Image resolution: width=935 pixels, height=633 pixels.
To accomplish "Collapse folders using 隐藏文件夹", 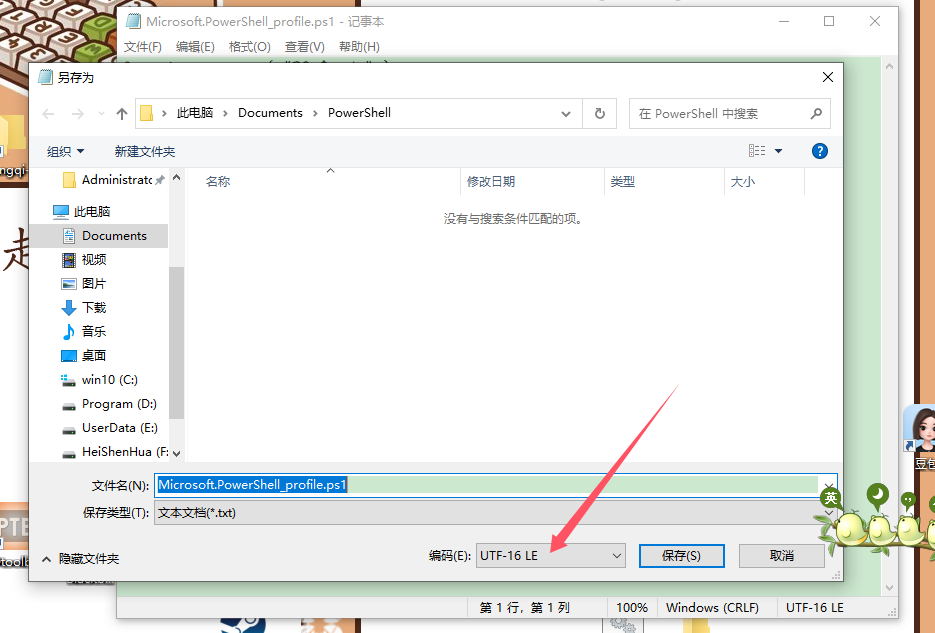I will click(x=80, y=559).
